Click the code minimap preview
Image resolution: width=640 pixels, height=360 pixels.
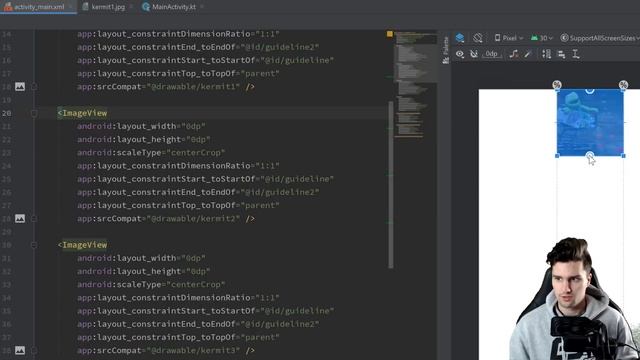415,85
